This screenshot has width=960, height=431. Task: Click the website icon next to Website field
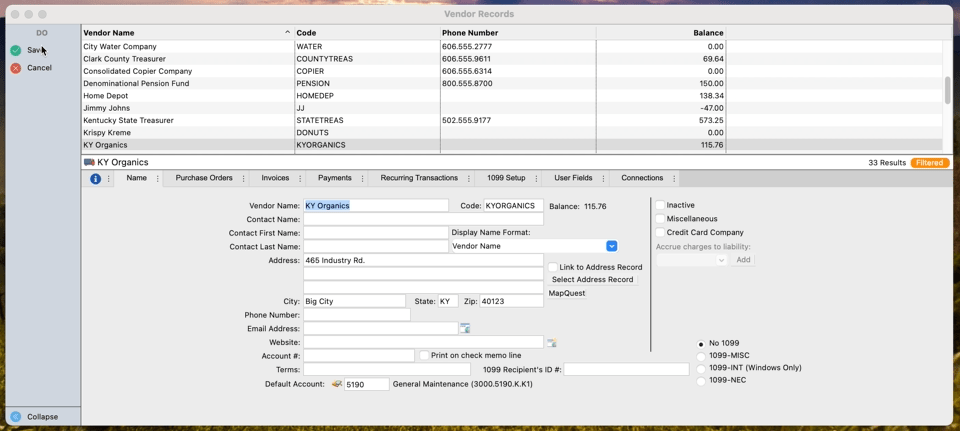(551, 342)
